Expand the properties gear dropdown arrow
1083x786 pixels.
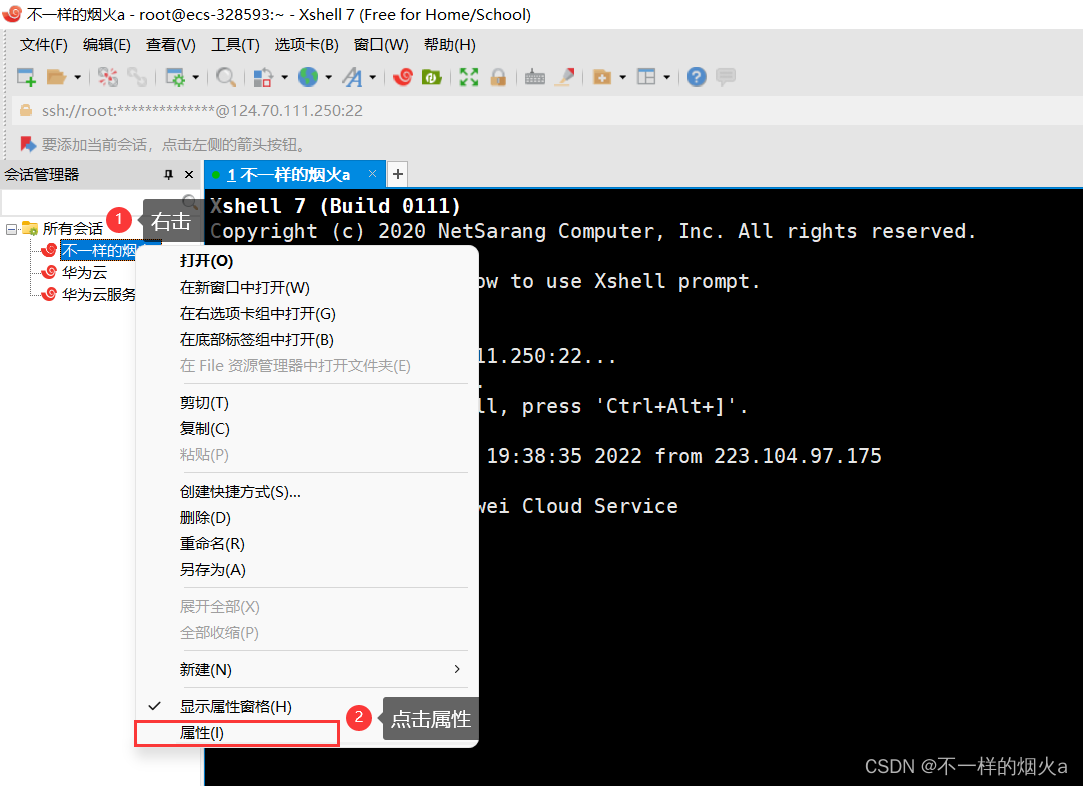(x=195, y=77)
